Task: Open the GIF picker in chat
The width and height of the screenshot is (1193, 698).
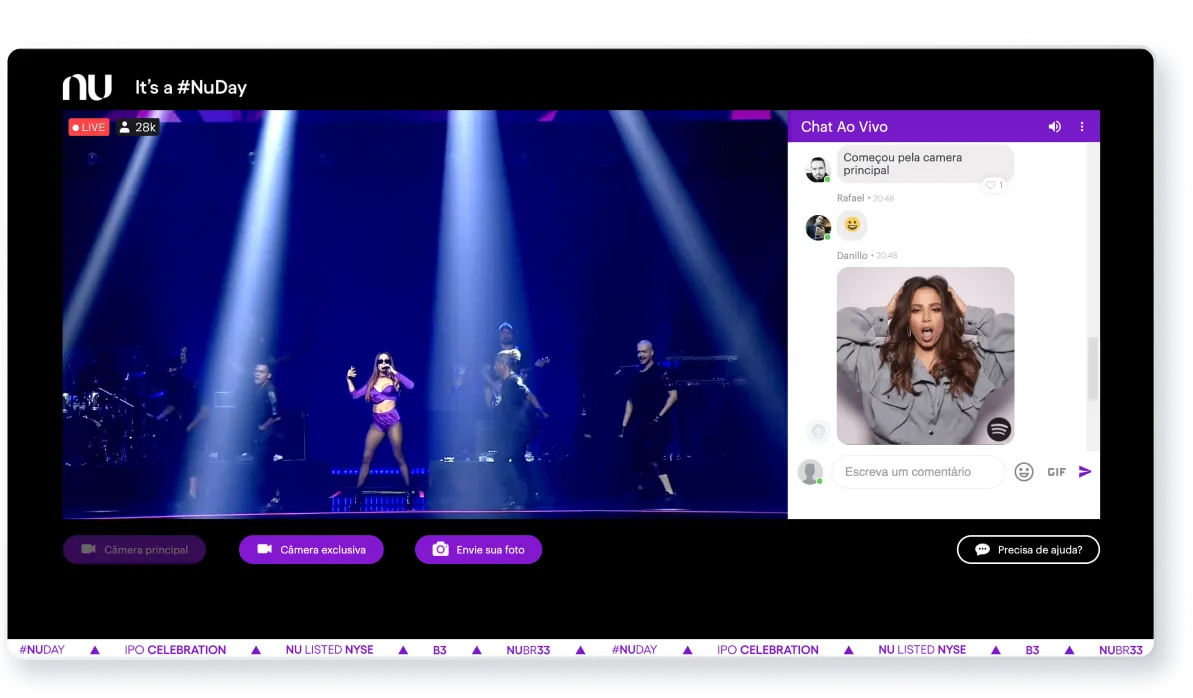Action: (1056, 472)
